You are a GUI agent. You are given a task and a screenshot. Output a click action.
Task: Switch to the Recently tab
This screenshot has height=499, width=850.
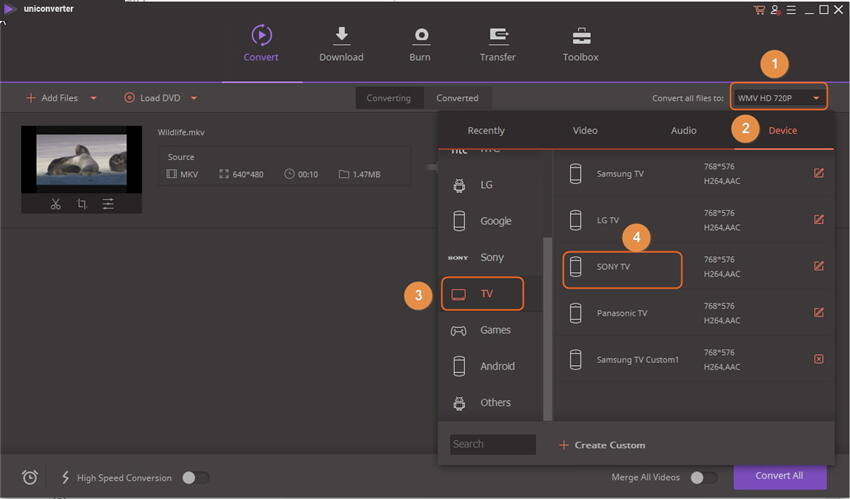[x=486, y=131]
